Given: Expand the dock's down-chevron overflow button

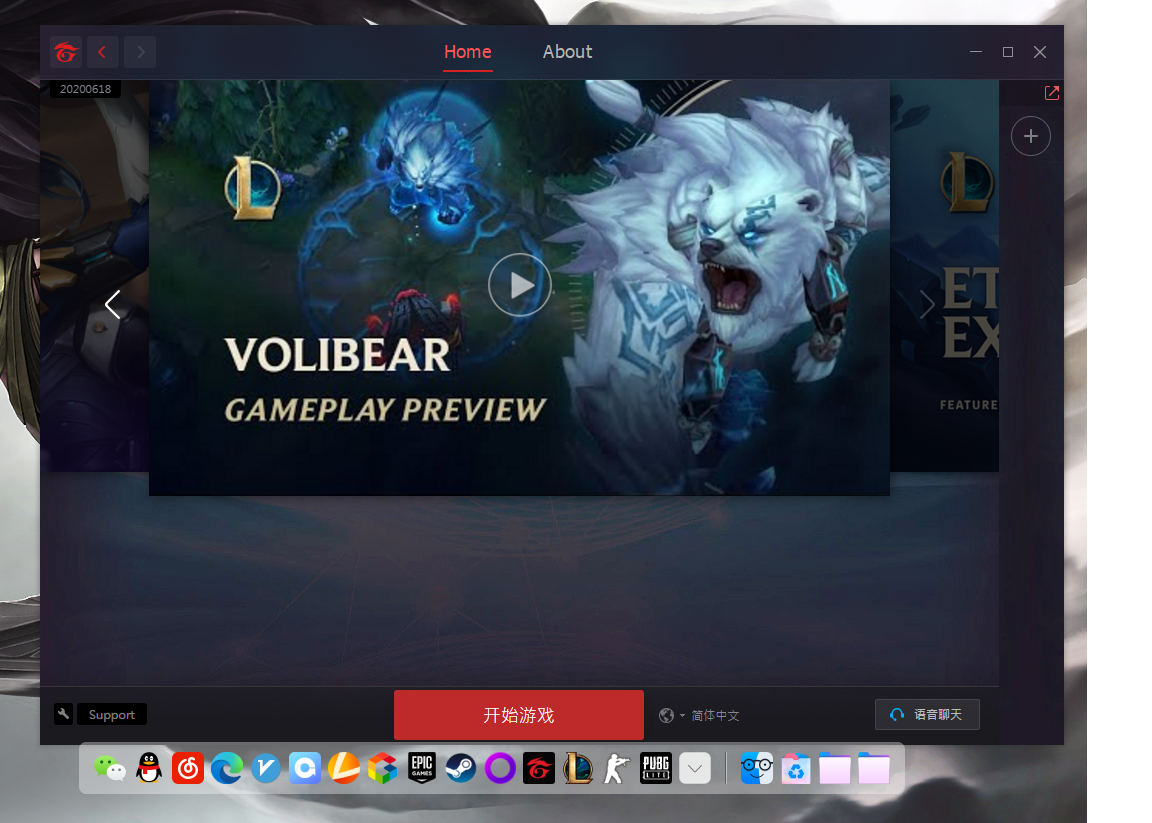Looking at the screenshot, I should click(x=695, y=769).
